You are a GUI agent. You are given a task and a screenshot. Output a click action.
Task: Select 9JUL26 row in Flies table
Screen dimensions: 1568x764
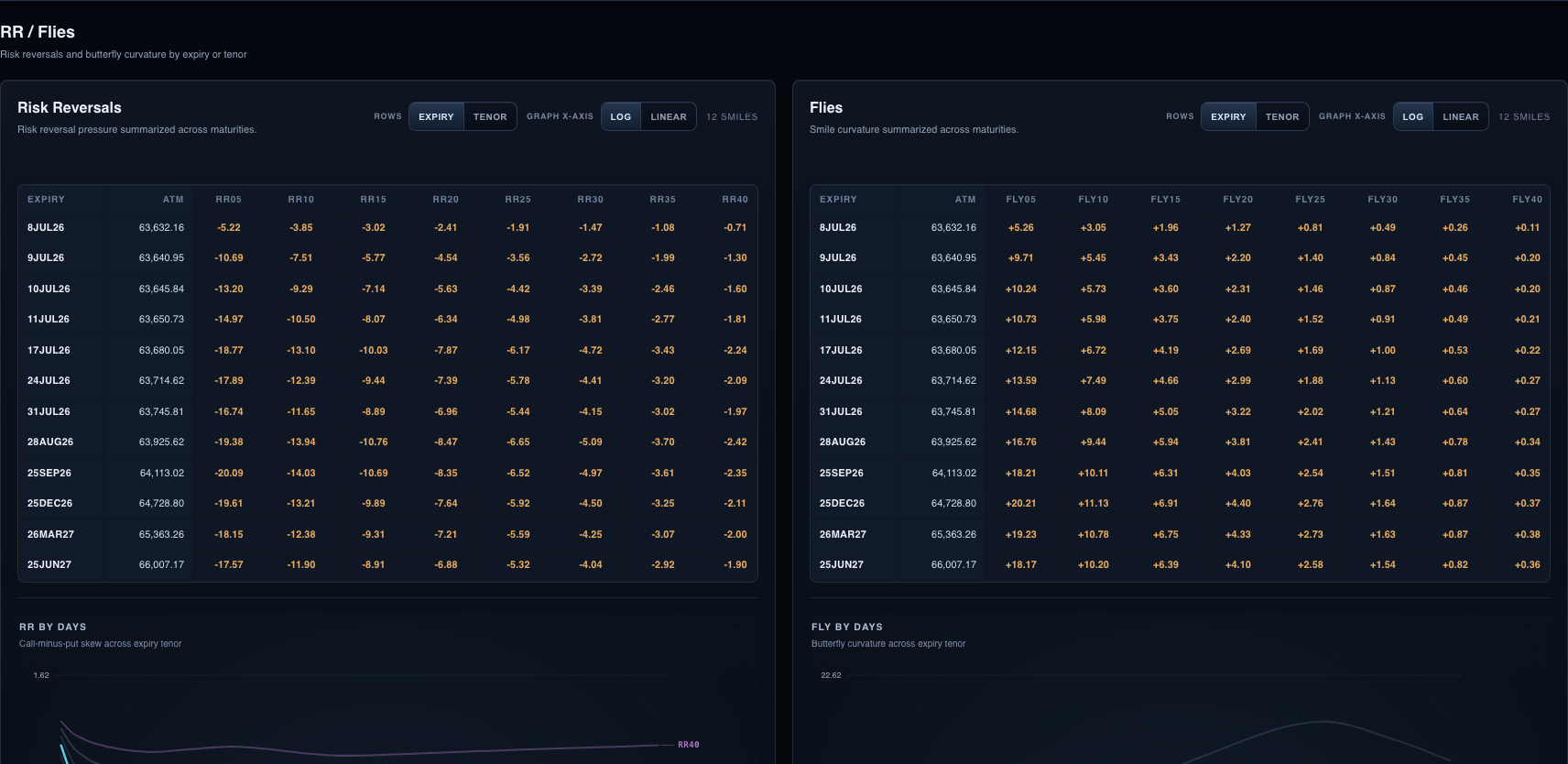[1180, 257]
